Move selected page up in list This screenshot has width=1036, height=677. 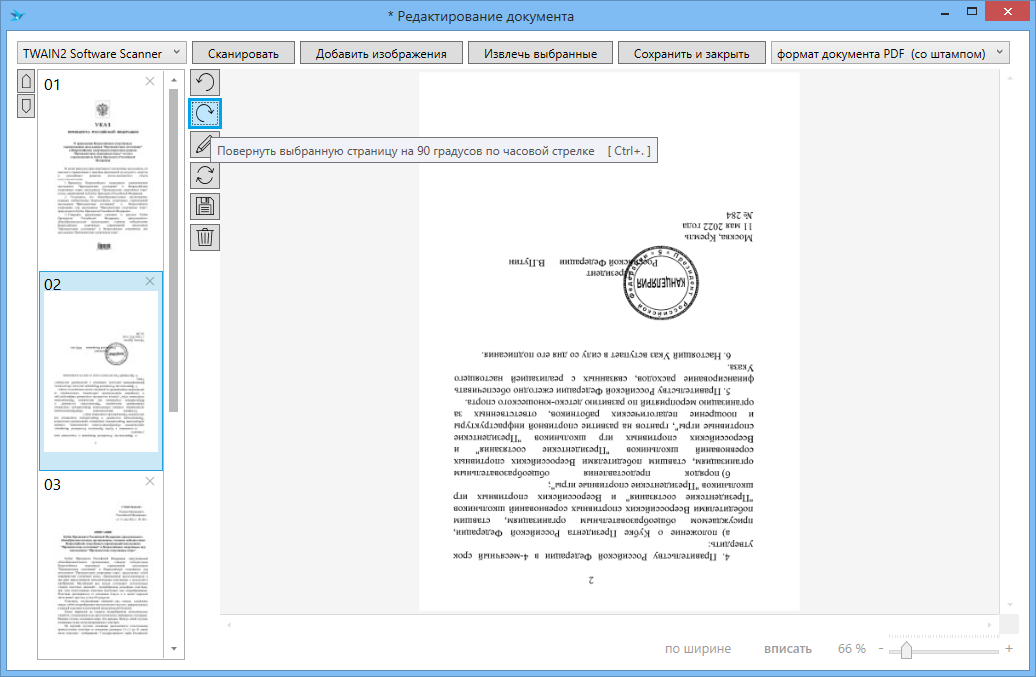(26, 81)
